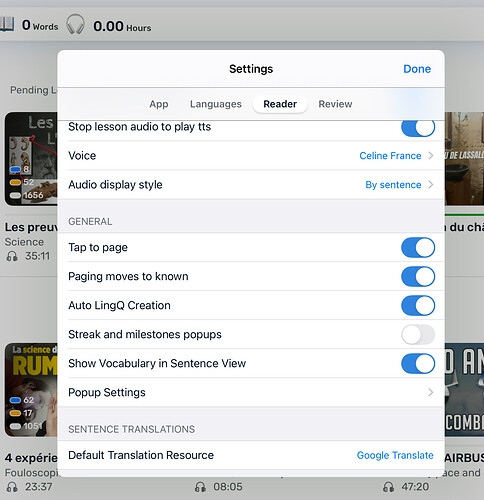
Task: Click the book icon beside 0 Words
Action: (x=7, y=24)
